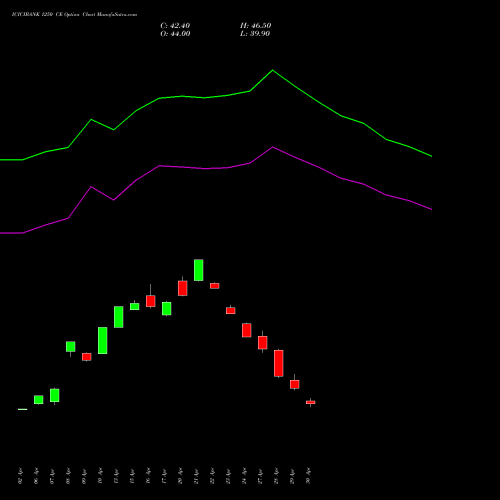This screenshot has height=500, width=500.
Task: Click the green candle on 10 Apr
Action: (103, 340)
